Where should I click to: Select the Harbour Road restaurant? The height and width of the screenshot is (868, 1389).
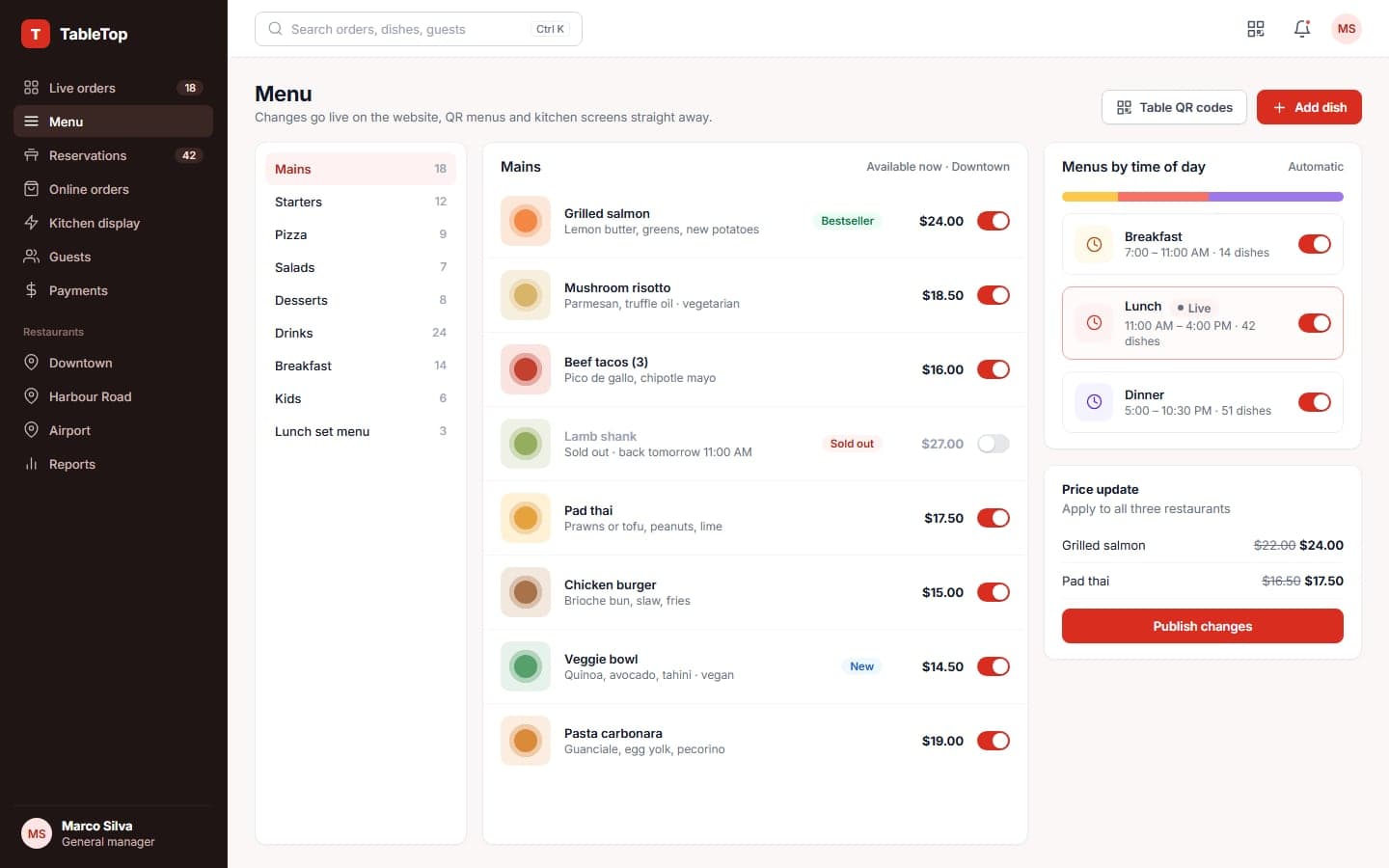(113, 396)
